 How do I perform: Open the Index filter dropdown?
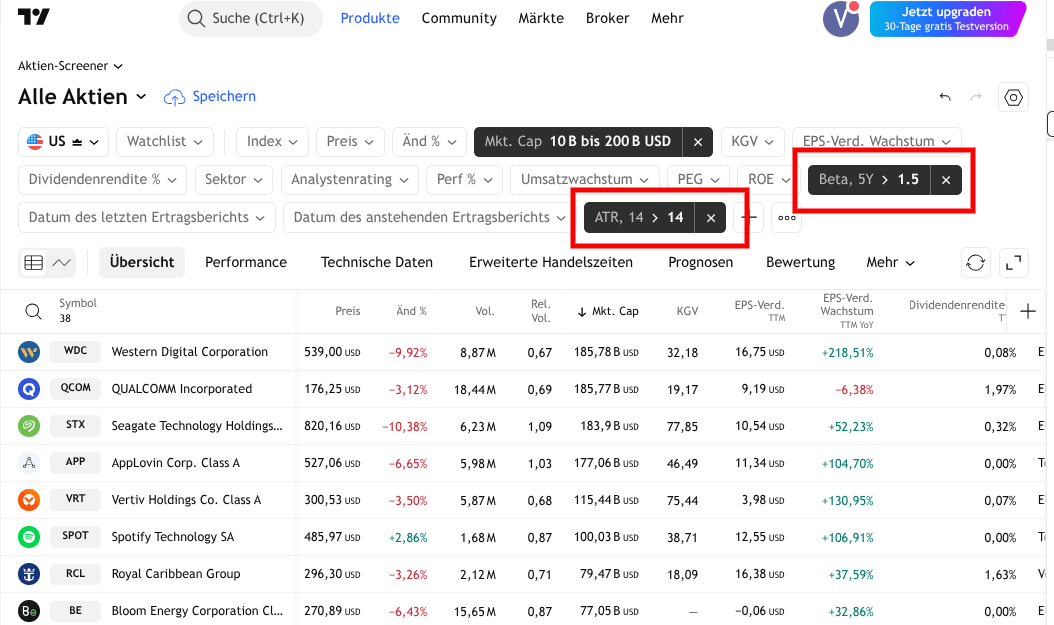tap(272, 142)
